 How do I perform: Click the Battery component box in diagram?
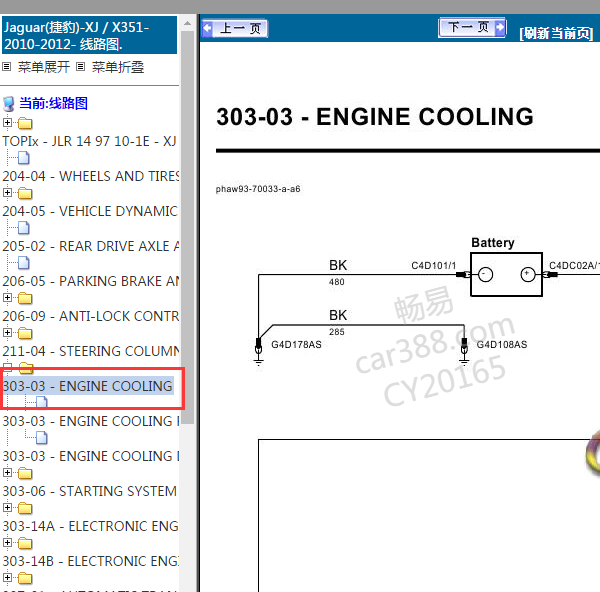coord(506,274)
